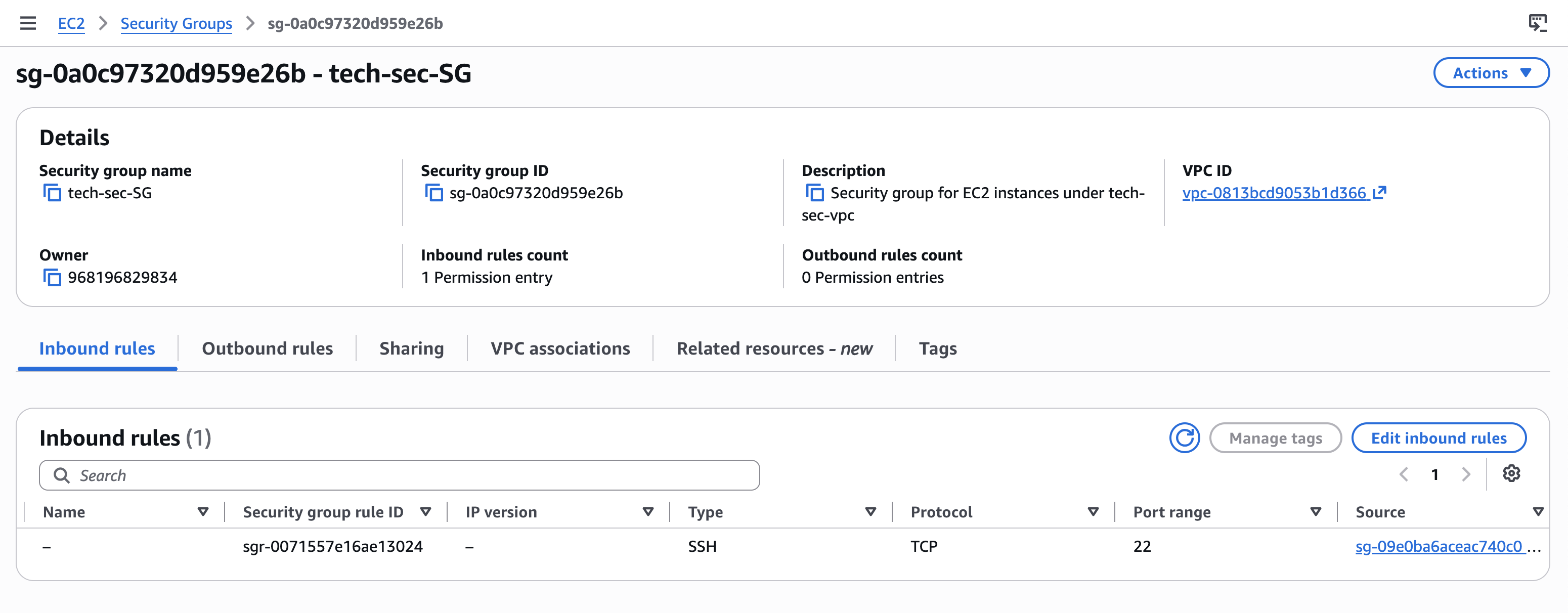The width and height of the screenshot is (1568, 613).
Task: Click the '0 Permission entries' outbound count
Action: tap(872, 278)
